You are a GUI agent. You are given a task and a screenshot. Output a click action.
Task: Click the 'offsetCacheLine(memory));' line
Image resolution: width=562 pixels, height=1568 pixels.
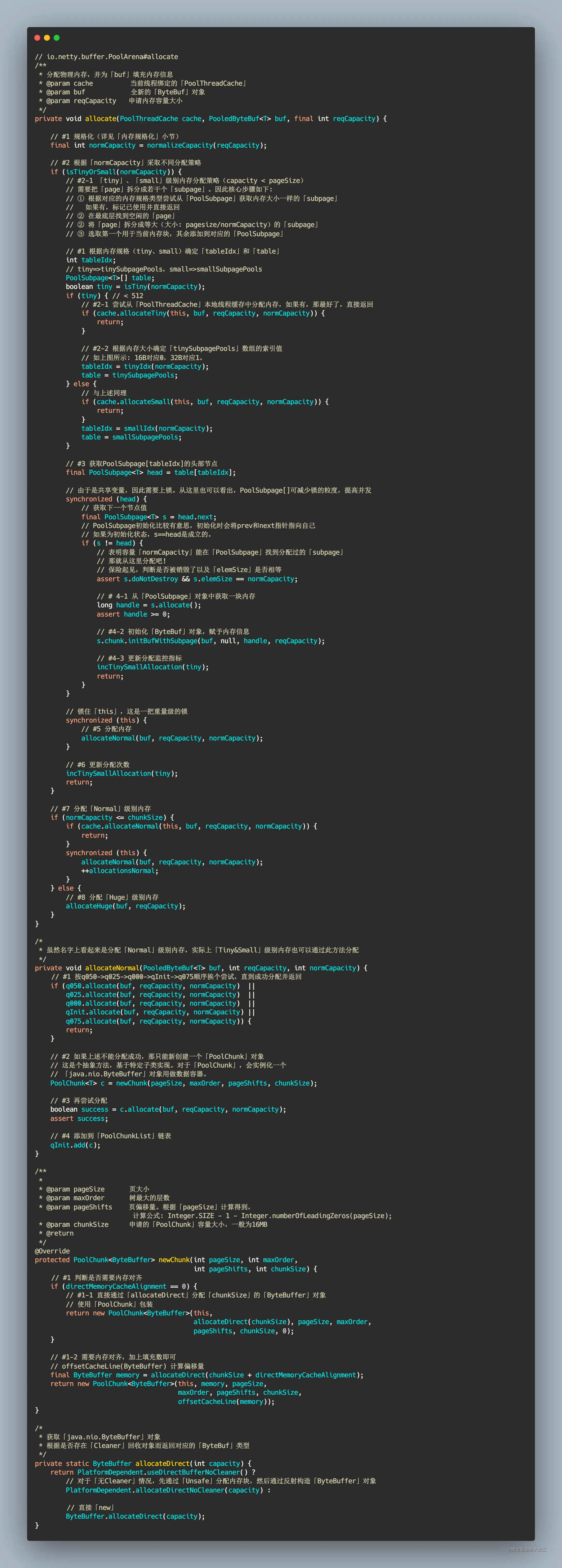click(x=226, y=1402)
